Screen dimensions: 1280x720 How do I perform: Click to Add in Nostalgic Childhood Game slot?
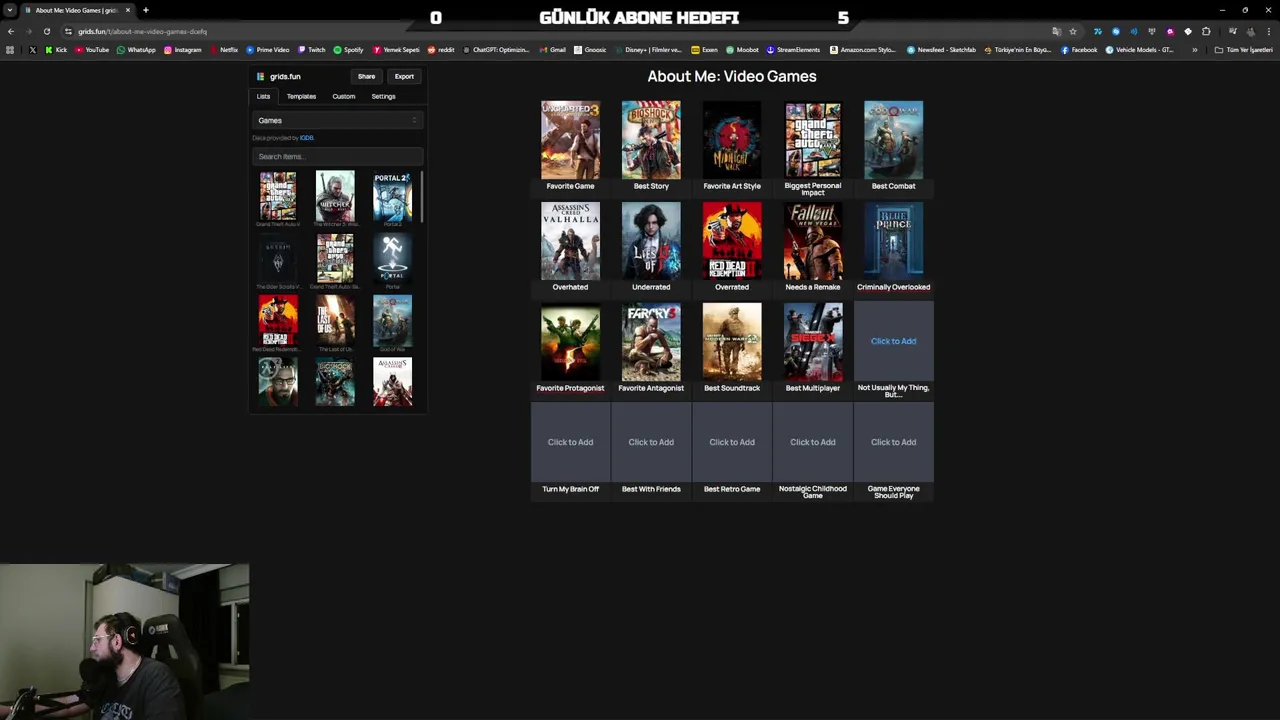click(x=813, y=442)
